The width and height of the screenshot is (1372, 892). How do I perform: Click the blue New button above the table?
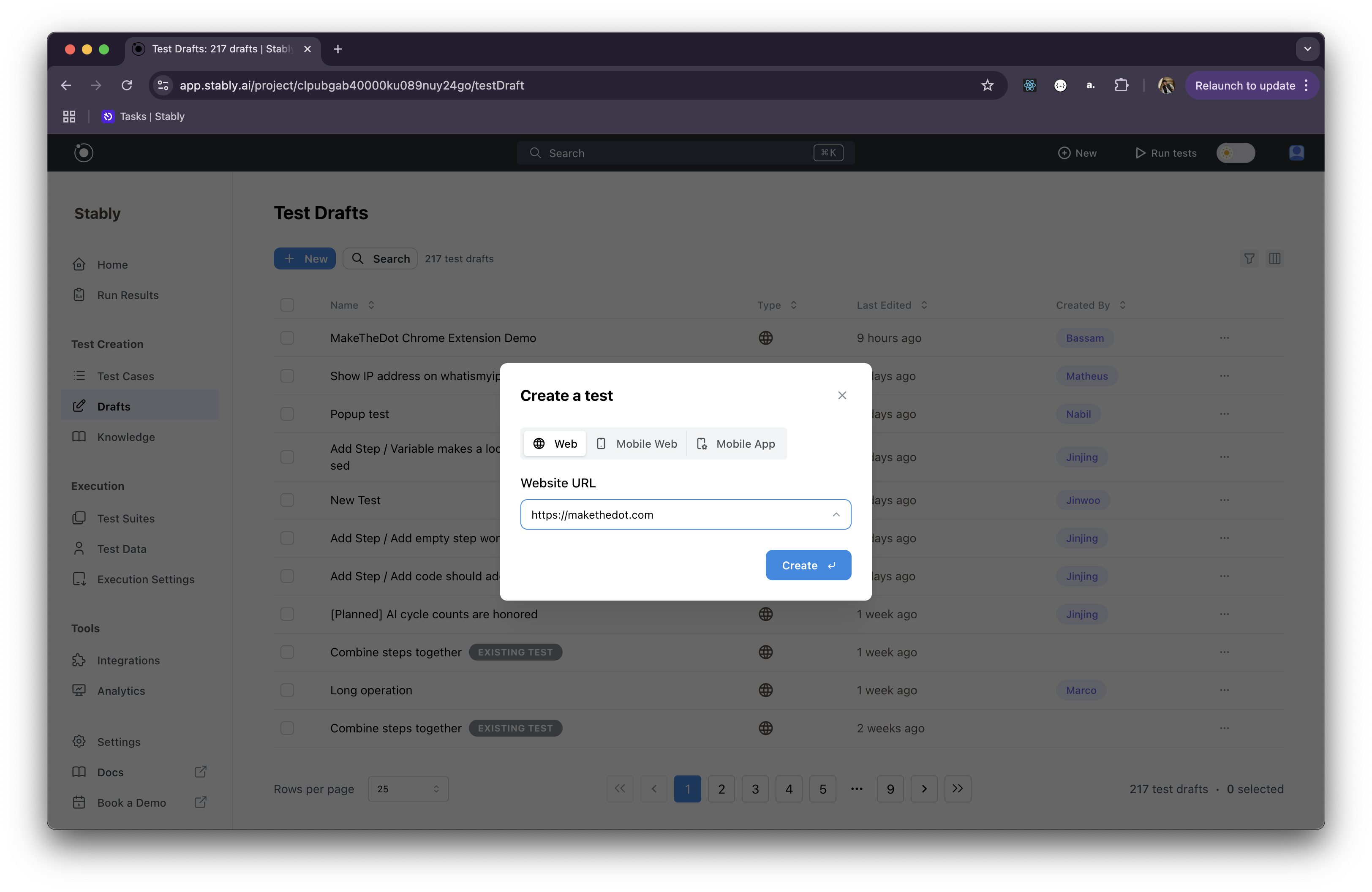(x=305, y=259)
